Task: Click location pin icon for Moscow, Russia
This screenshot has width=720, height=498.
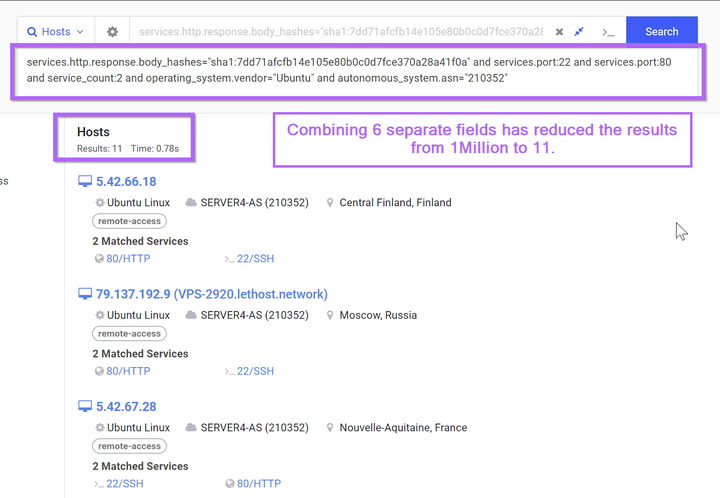Action: [x=330, y=315]
